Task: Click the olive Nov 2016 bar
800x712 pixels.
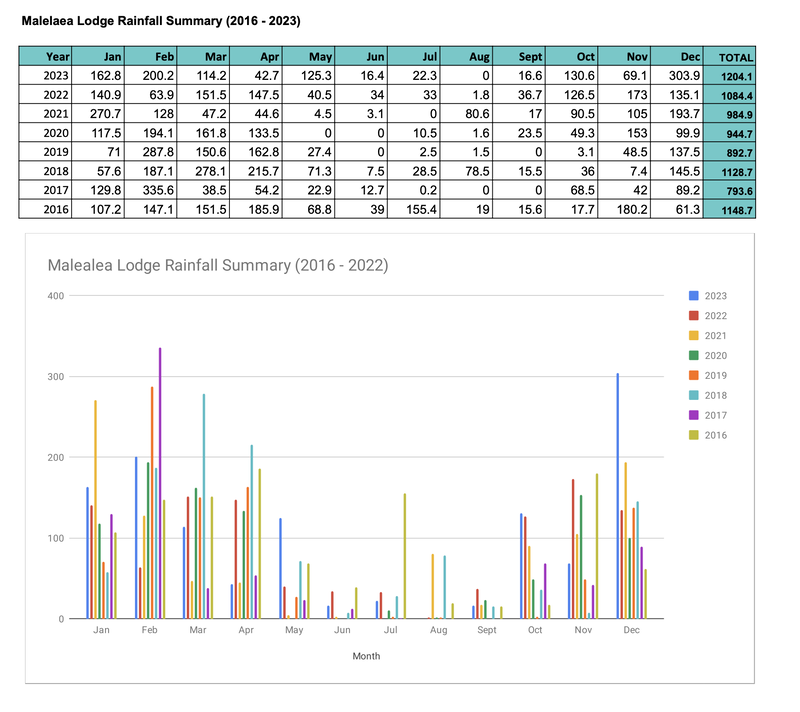Action: point(597,546)
